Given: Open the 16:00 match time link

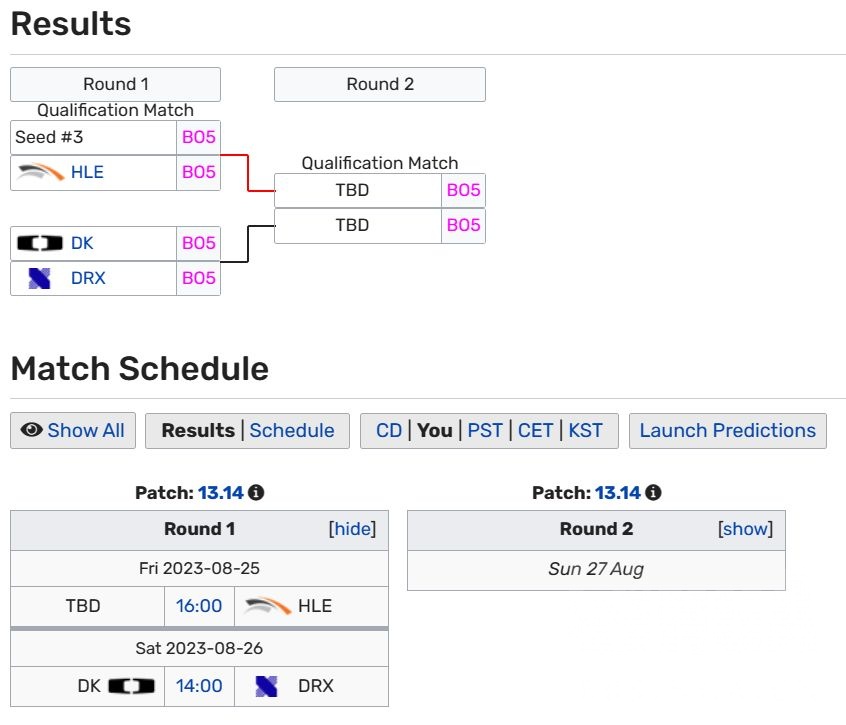Looking at the screenshot, I should pos(199,606).
